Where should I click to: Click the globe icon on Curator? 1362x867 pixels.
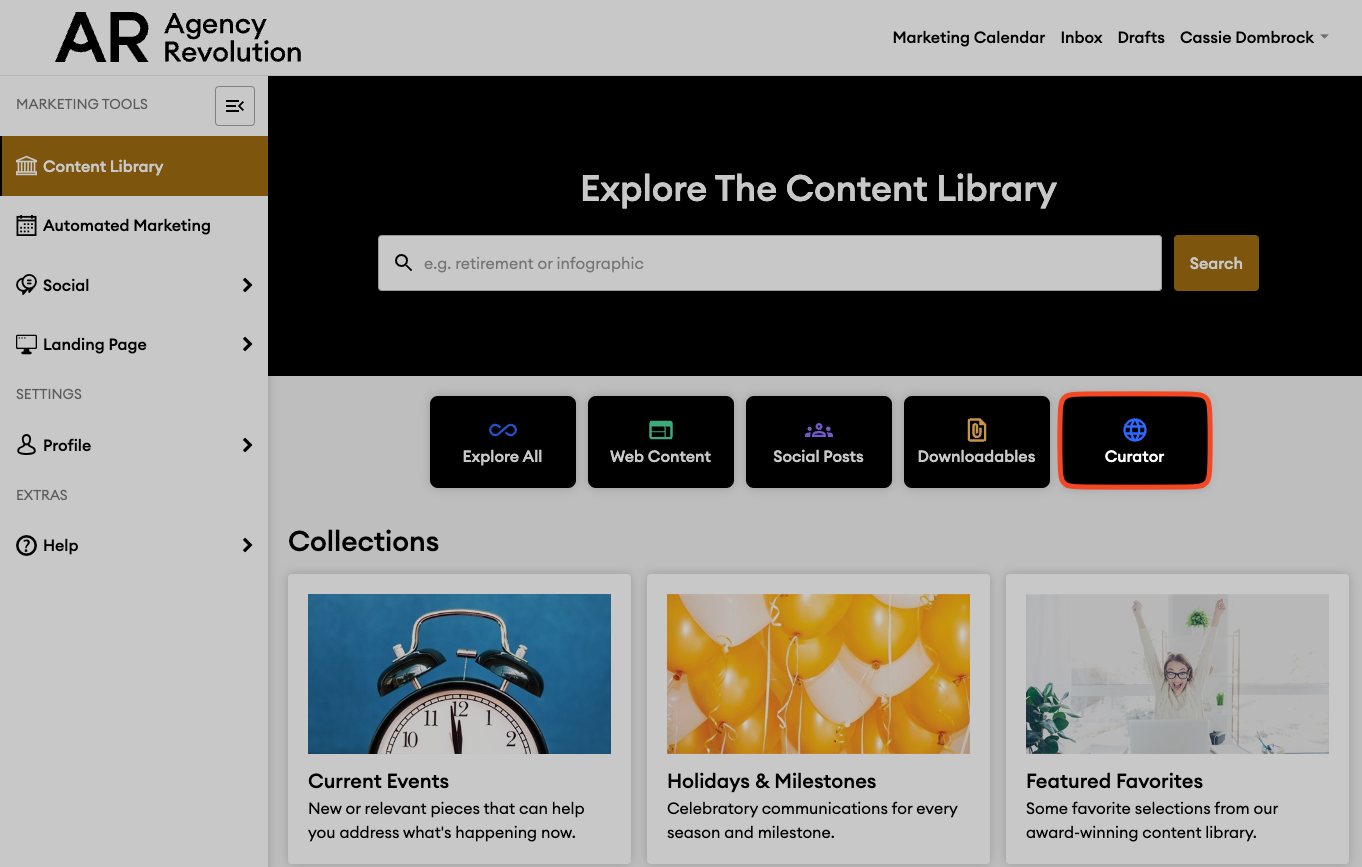[1135, 430]
